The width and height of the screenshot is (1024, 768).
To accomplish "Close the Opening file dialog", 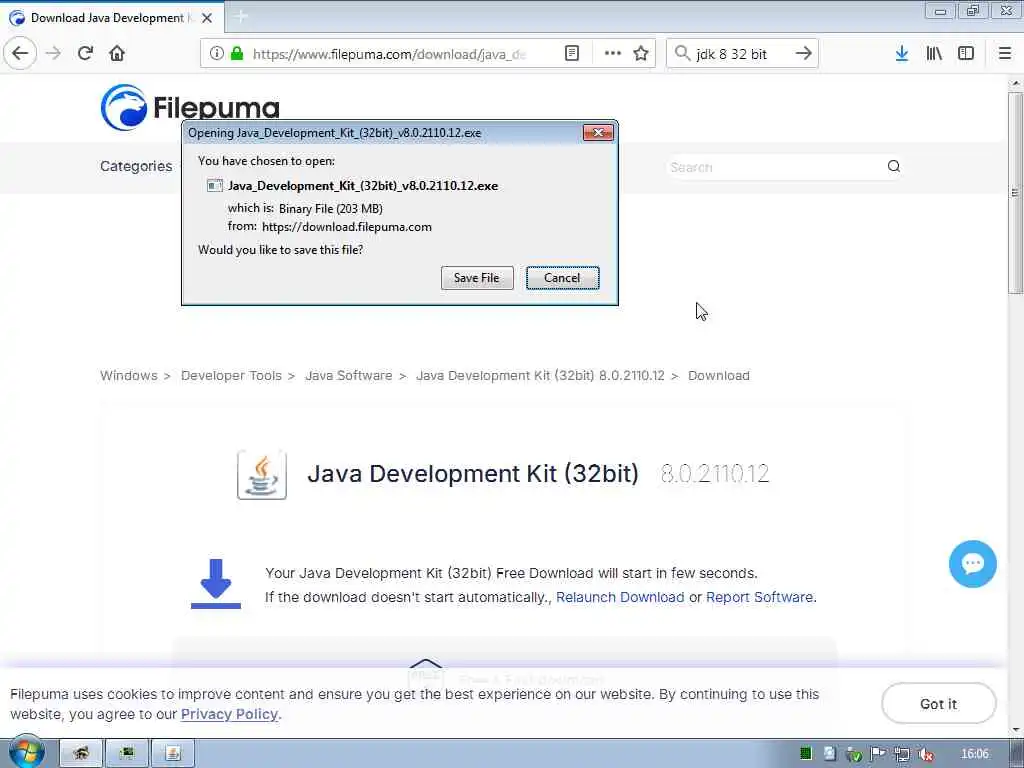I will tap(598, 133).
